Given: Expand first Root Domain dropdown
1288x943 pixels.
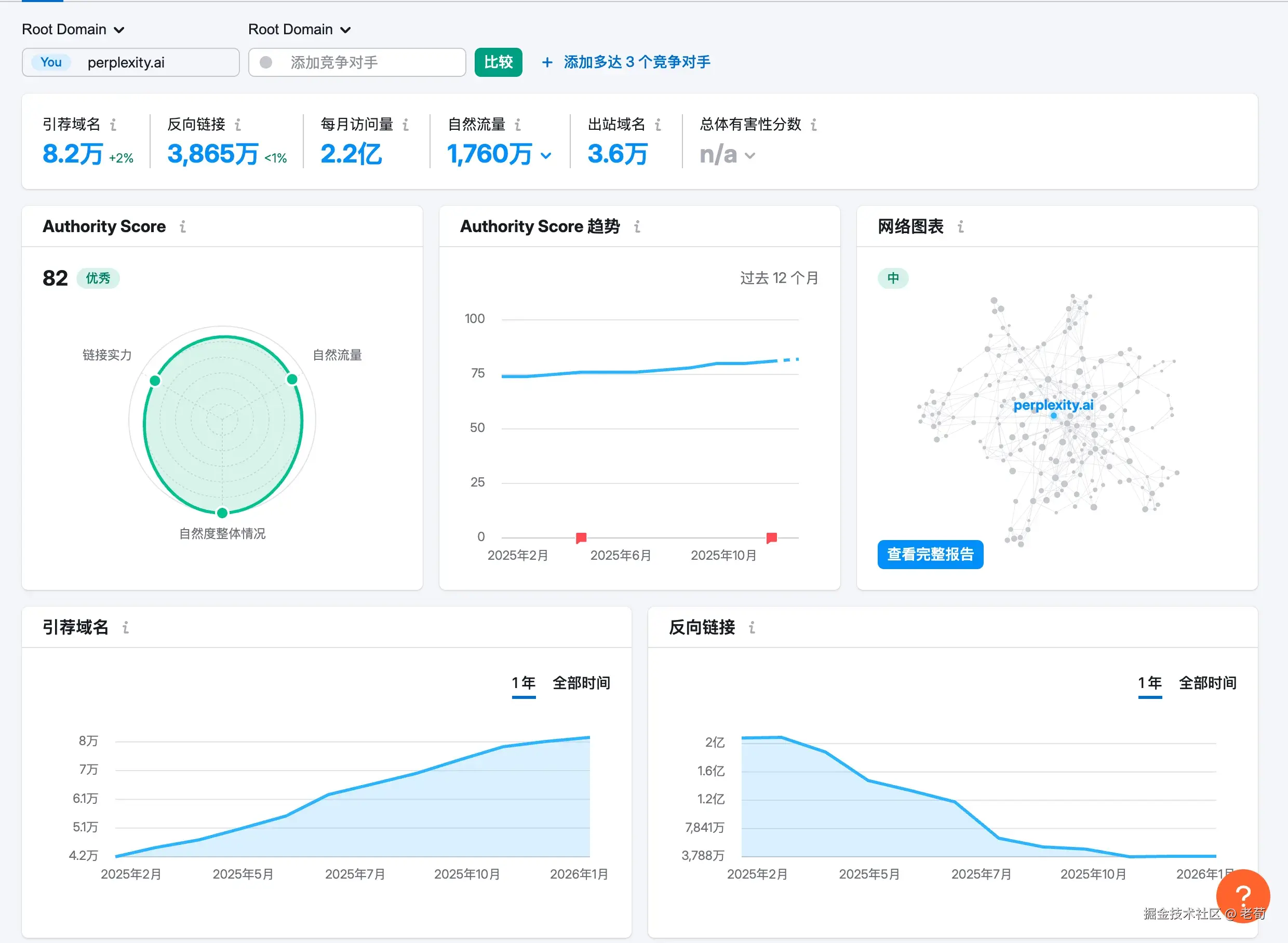Looking at the screenshot, I should coord(73,30).
